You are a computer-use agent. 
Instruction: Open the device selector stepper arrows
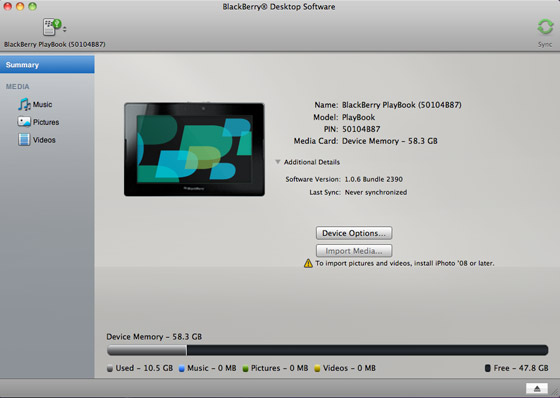tap(64, 29)
